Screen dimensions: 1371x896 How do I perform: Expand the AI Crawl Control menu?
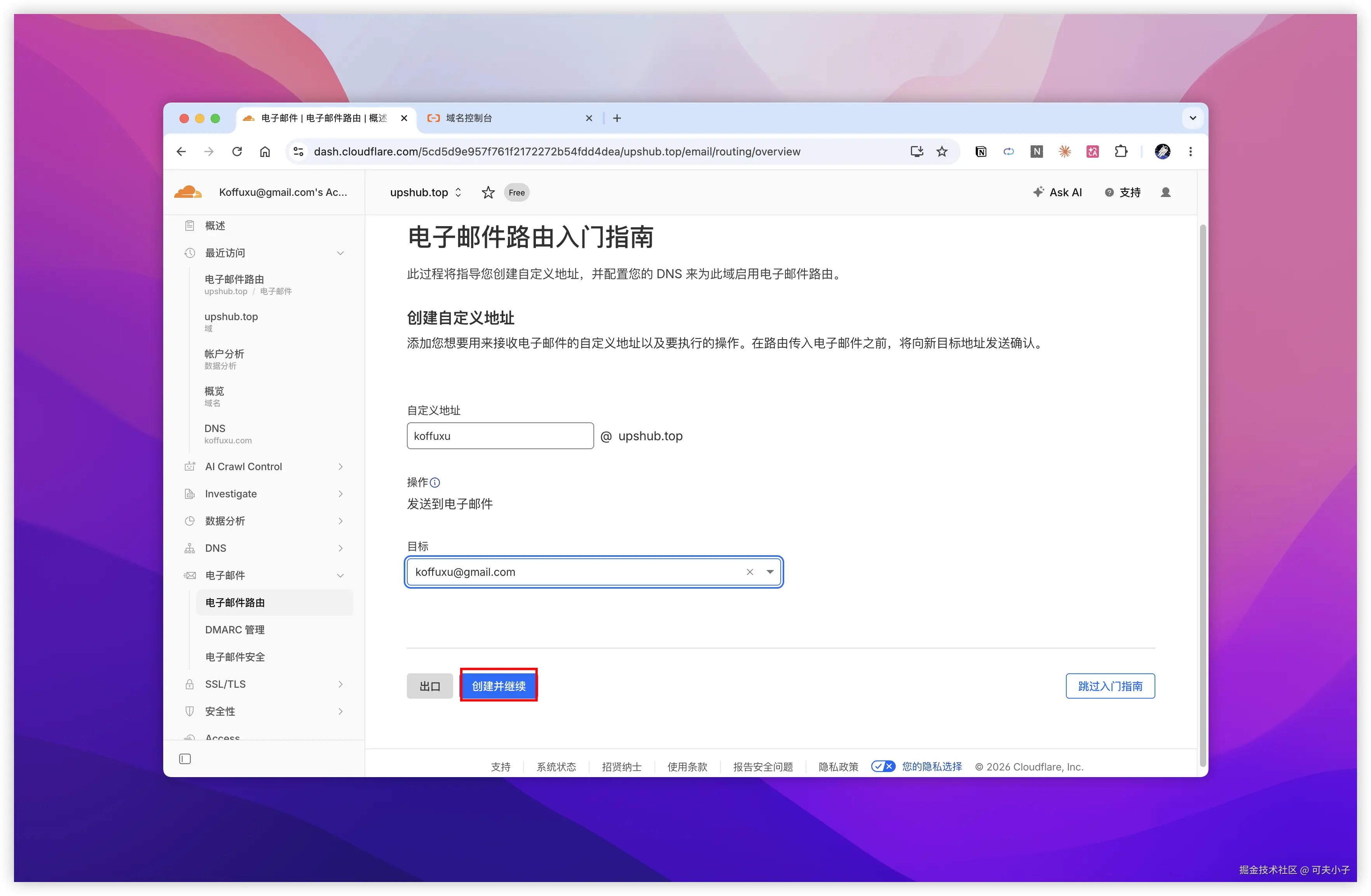[x=340, y=466]
